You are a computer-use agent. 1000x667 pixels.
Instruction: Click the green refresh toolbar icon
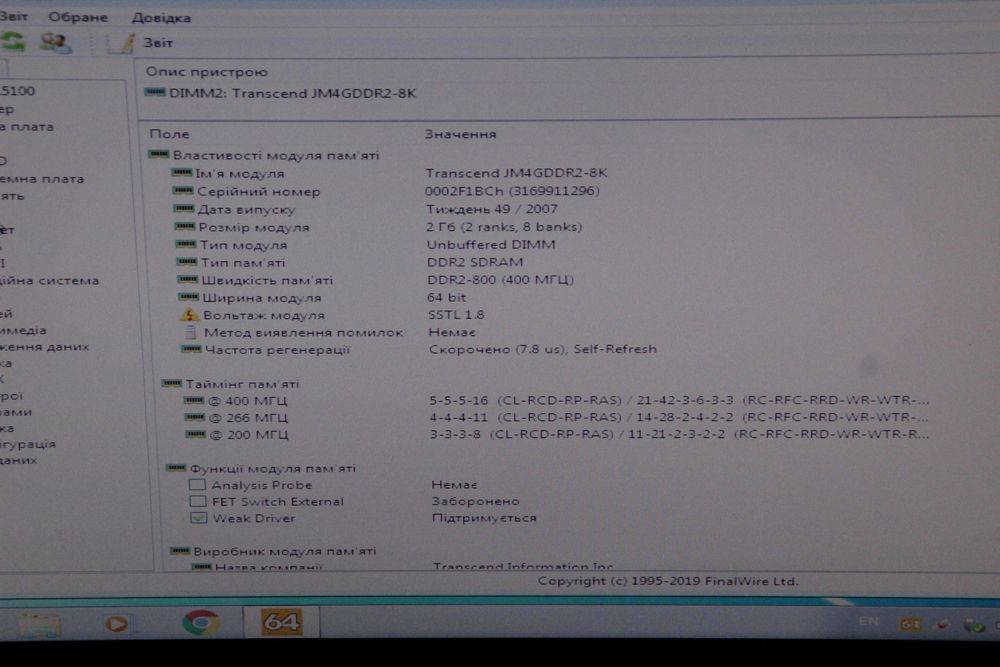[13, 43]
